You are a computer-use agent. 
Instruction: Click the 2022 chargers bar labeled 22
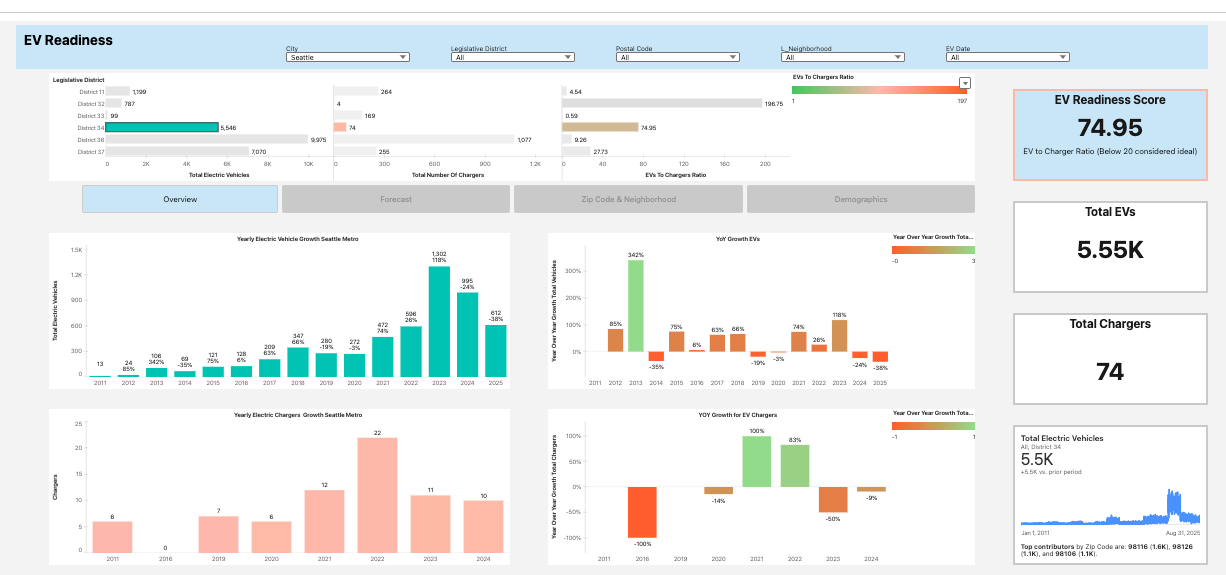377,495
